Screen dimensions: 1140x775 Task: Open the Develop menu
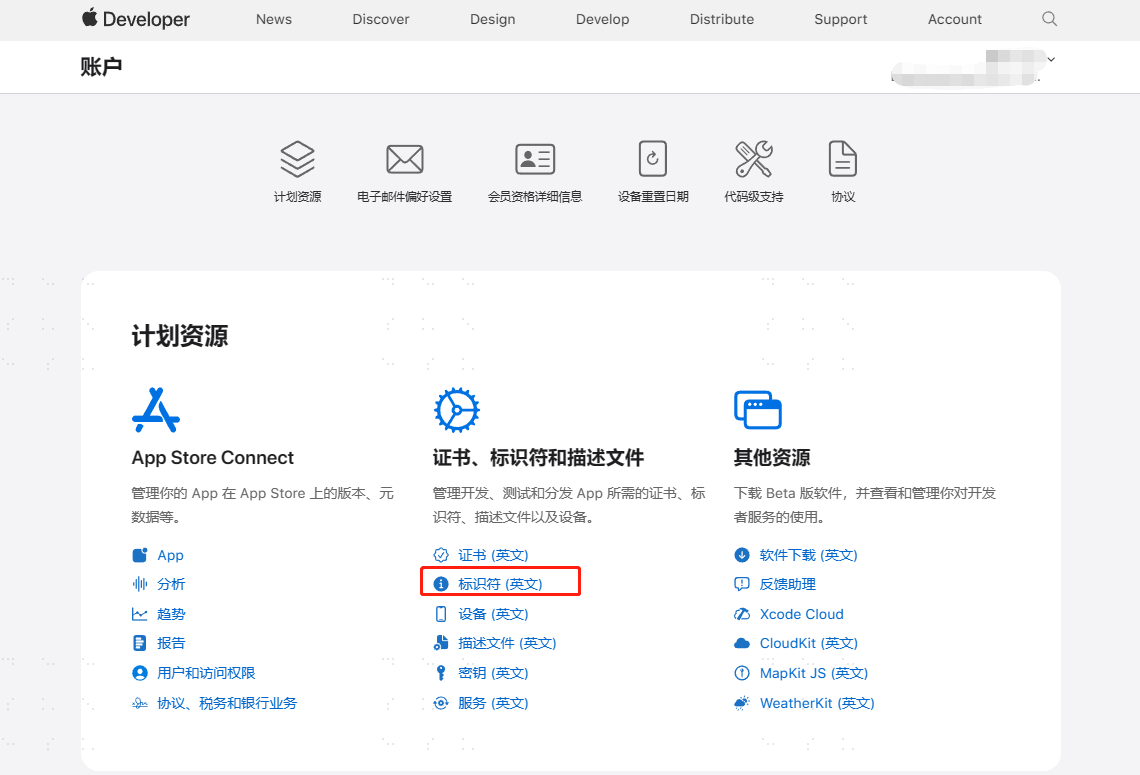603,20
